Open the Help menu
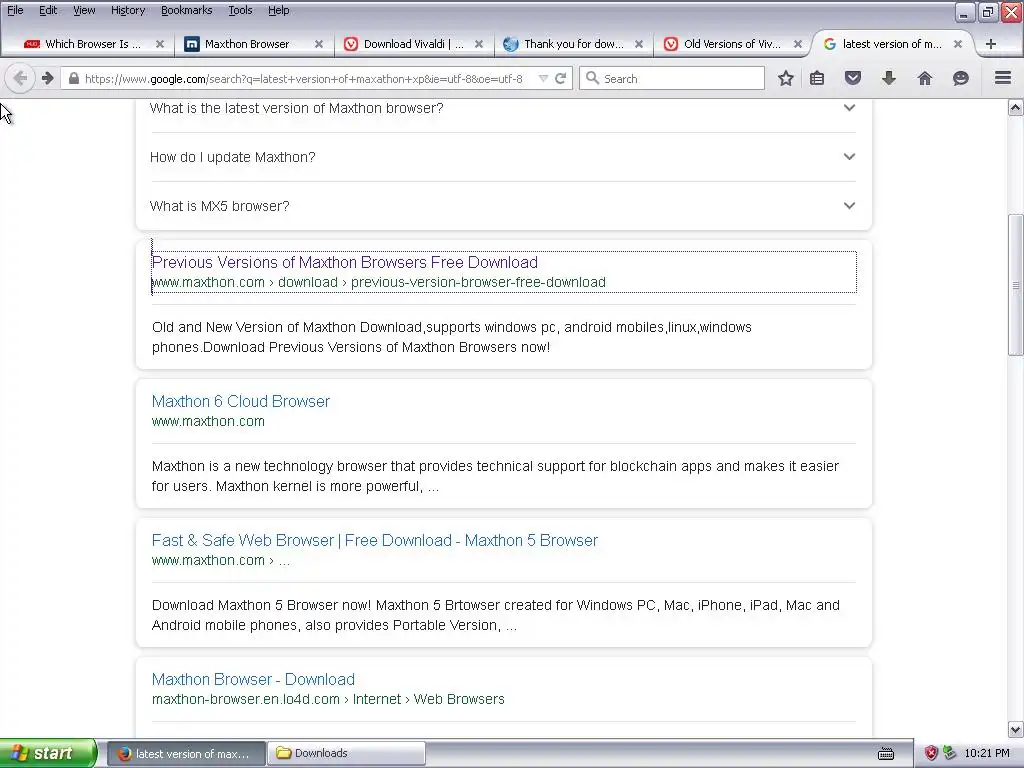Viewport: 1024px width, 768px height. [278, 10]
